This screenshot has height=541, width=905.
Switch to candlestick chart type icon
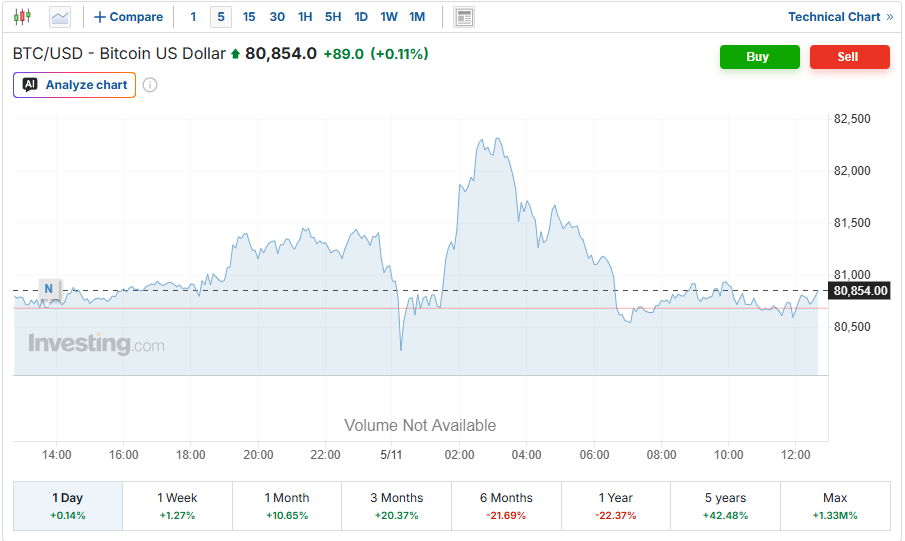pos(23,17)
